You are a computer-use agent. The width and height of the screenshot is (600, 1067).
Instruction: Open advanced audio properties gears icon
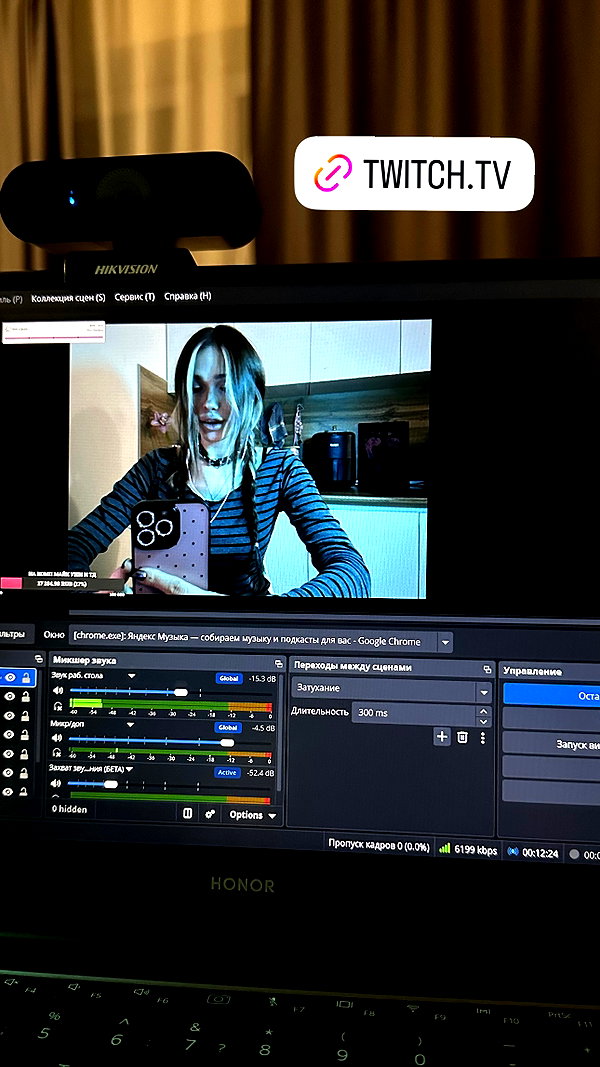[210, 814]
